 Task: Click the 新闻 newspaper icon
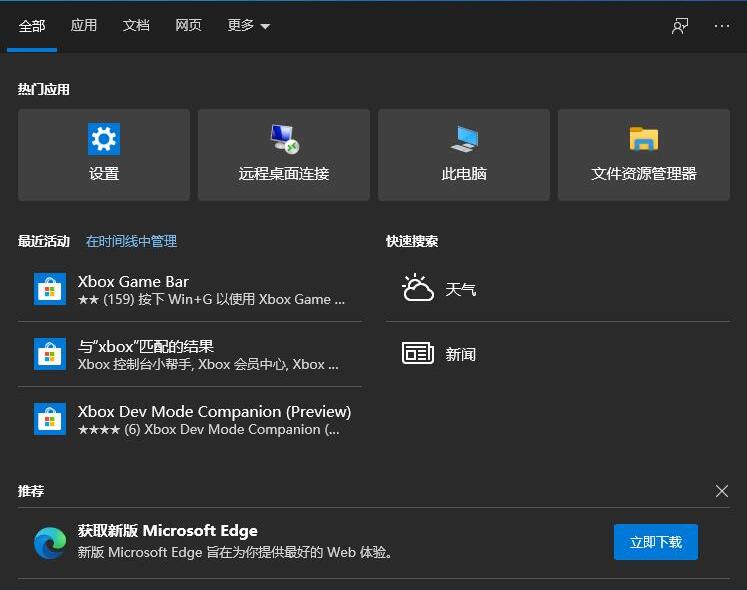point(418,353)
